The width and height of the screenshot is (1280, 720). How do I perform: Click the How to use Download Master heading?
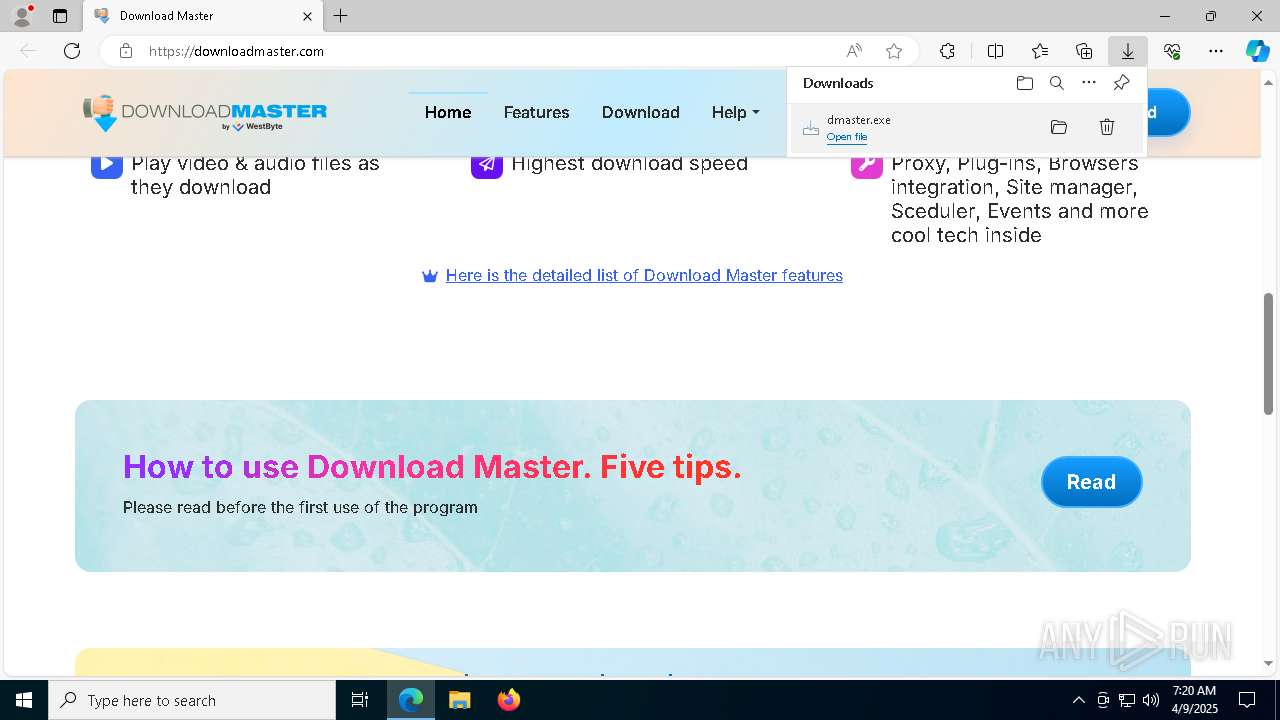[x=432, y=467]
